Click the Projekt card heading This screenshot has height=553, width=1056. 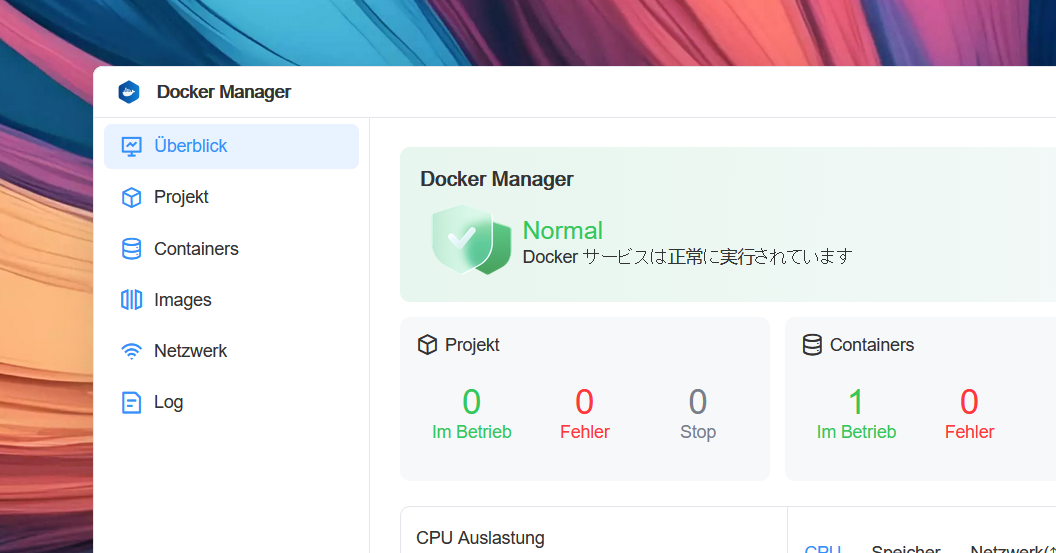pos(472,345)
